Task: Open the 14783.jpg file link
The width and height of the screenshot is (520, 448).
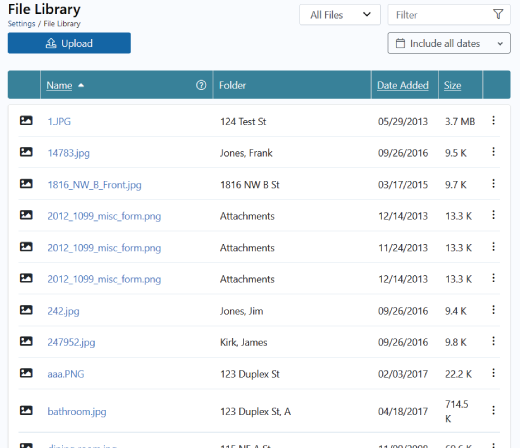Action: pyautogui.click(x=68, y=153)
